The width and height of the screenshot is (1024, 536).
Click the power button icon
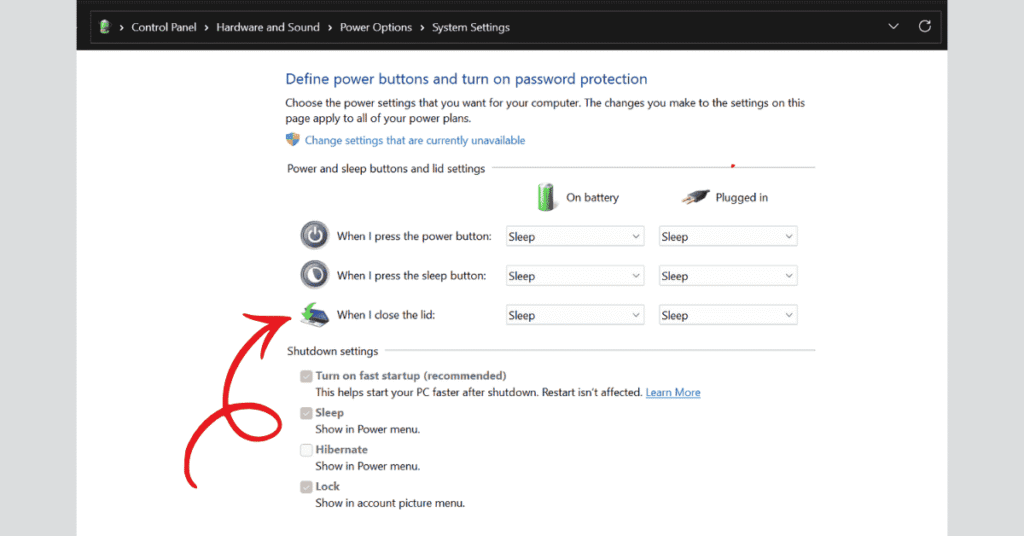(314, 235)
